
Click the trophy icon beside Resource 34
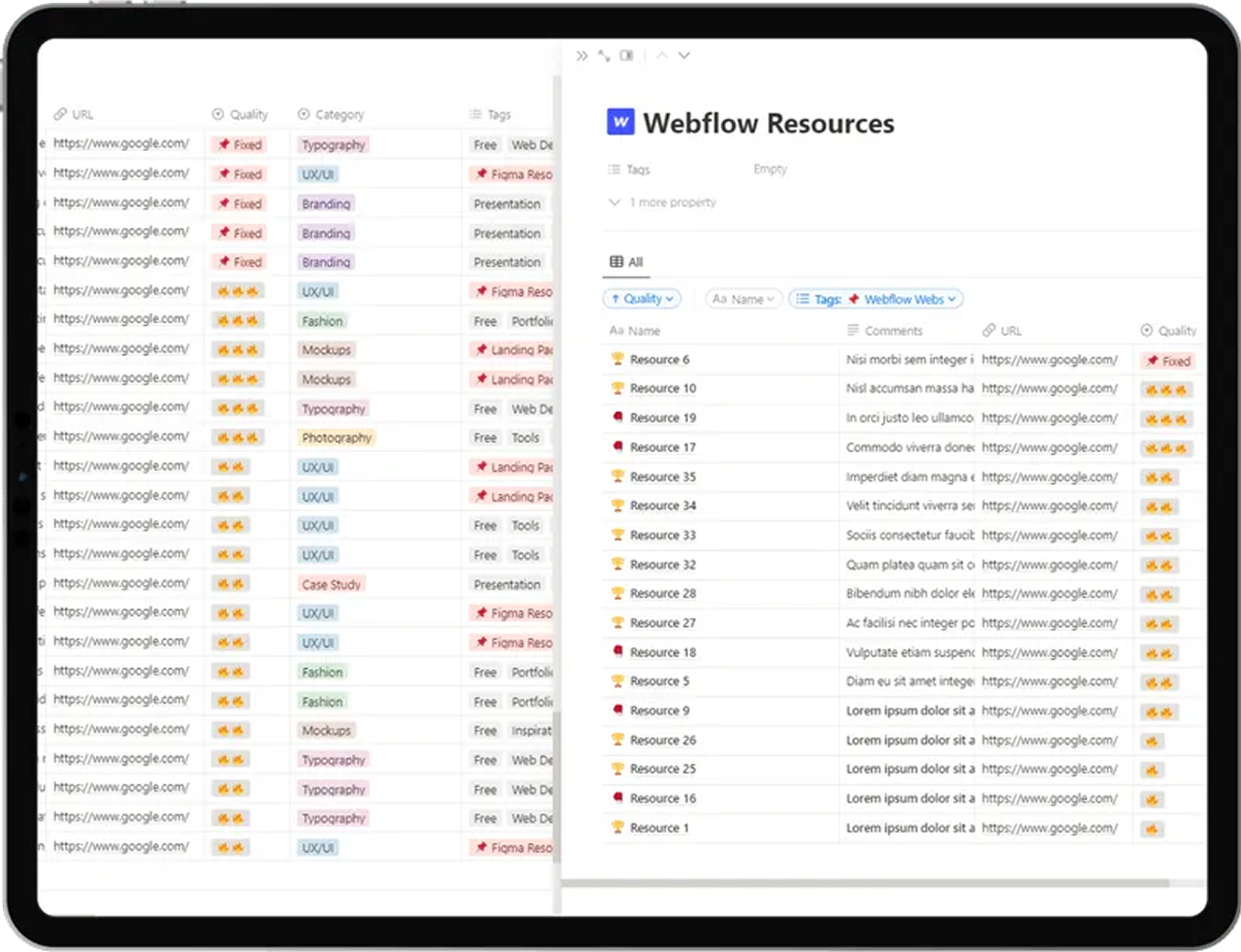click(x=618, y=505)
